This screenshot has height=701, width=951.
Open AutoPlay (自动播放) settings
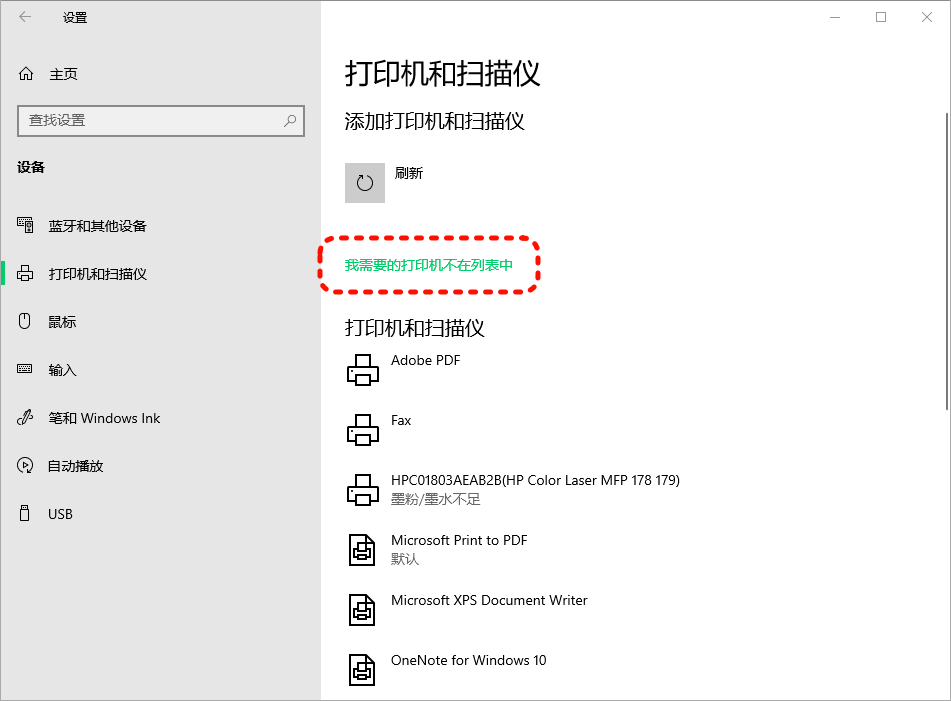coord(75,465)
